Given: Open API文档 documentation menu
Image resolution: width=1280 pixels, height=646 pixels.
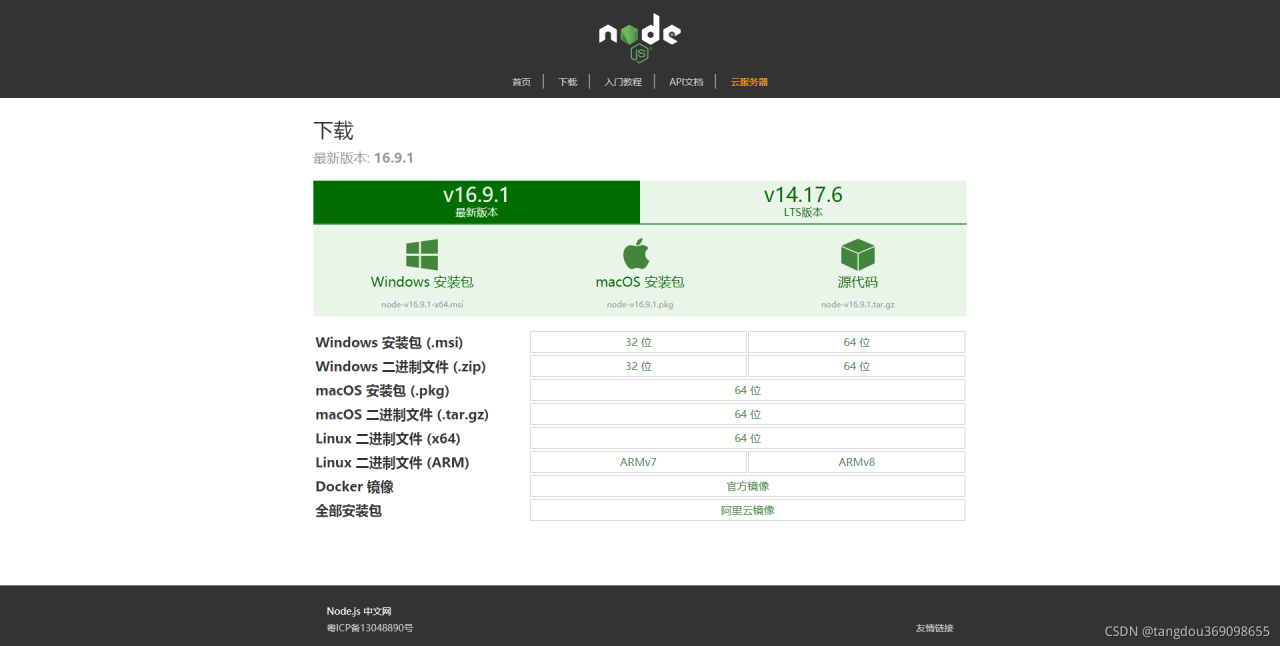Looking at the screenshot, I should 686,82.
